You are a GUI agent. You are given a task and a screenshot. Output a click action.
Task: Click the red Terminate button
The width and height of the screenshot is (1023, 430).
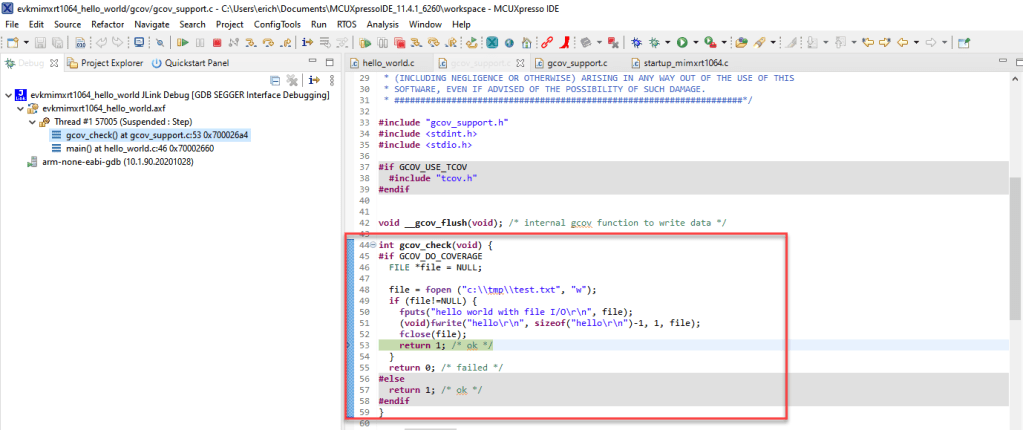click(216, 43)
